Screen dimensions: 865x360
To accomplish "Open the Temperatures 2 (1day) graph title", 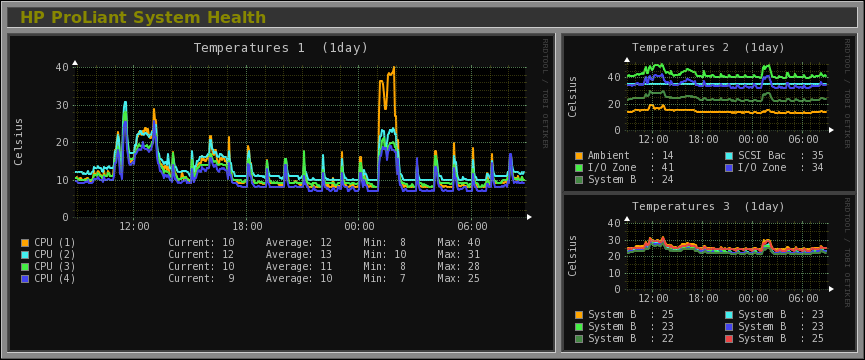I will 708,47.
